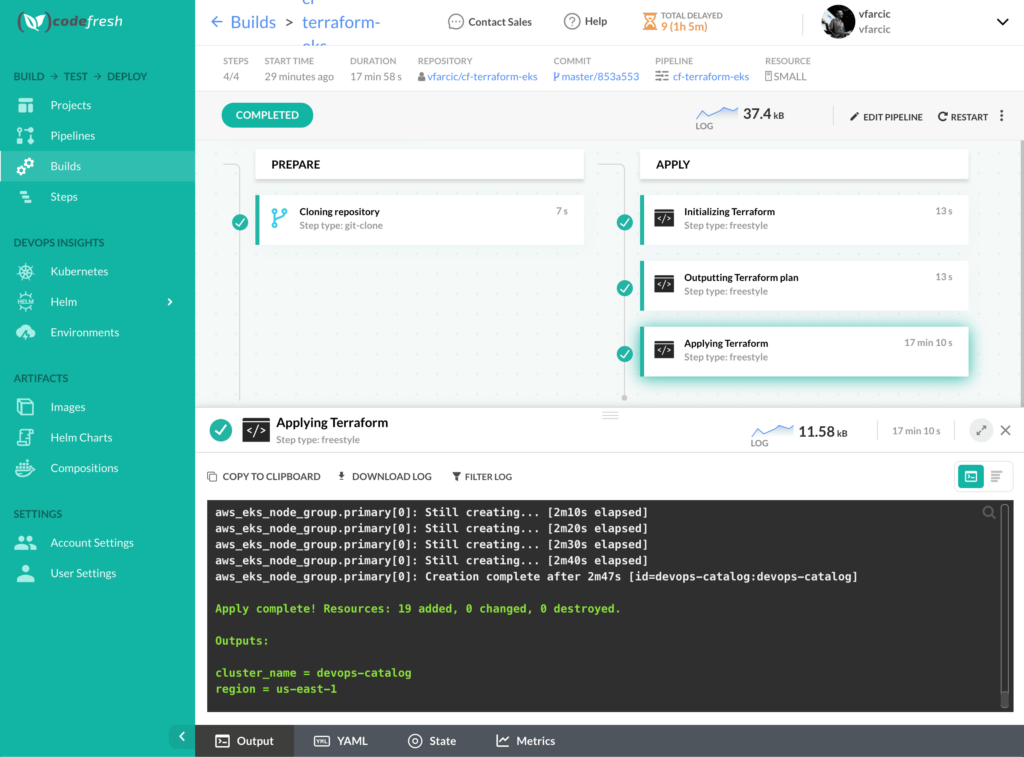Click the Codefresh logo
This screenshot has height=757, width=1024.
pyautogui.click(x=70, y=22)
